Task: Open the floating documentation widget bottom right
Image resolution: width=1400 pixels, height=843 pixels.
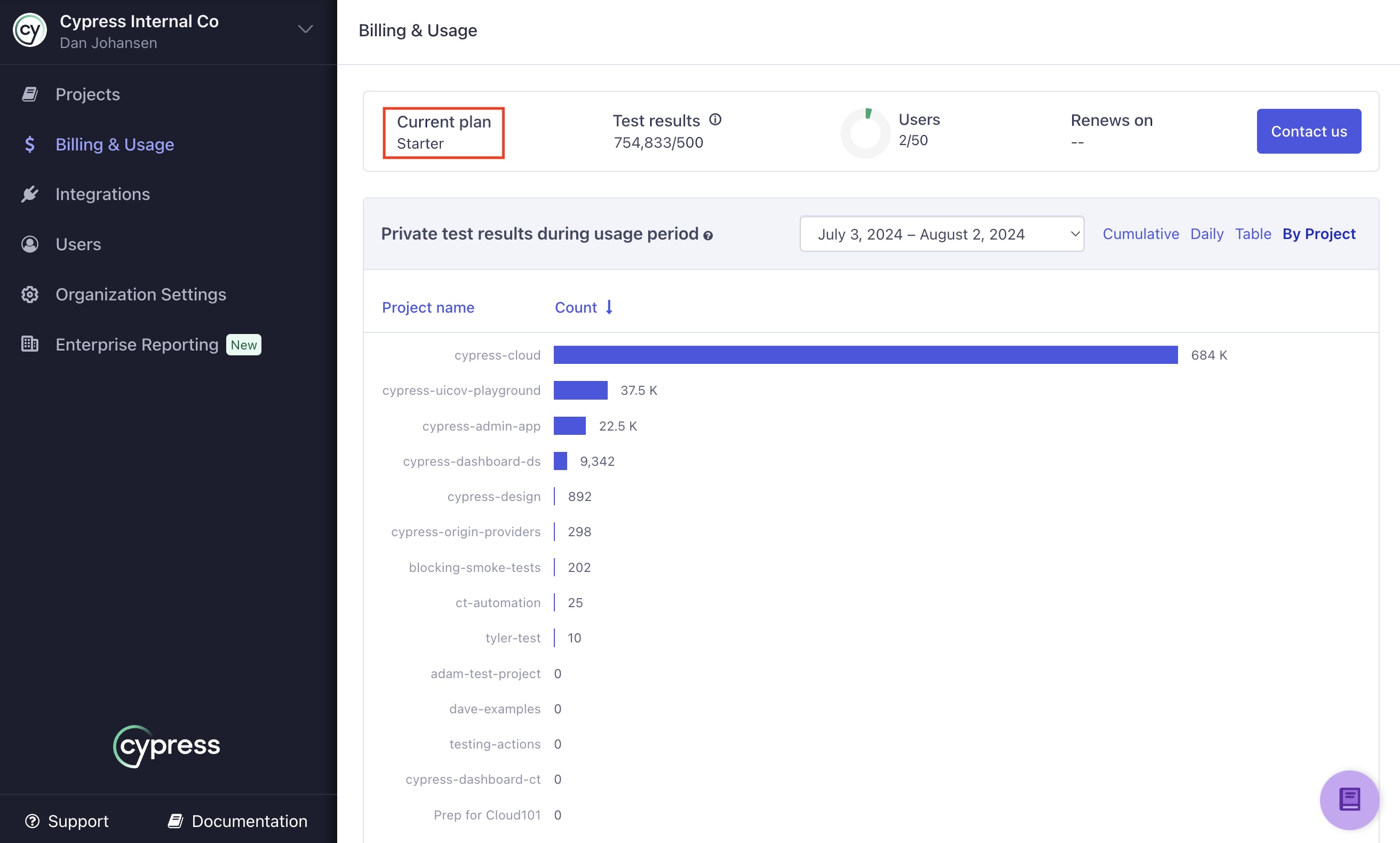Action: (1349, 800)
